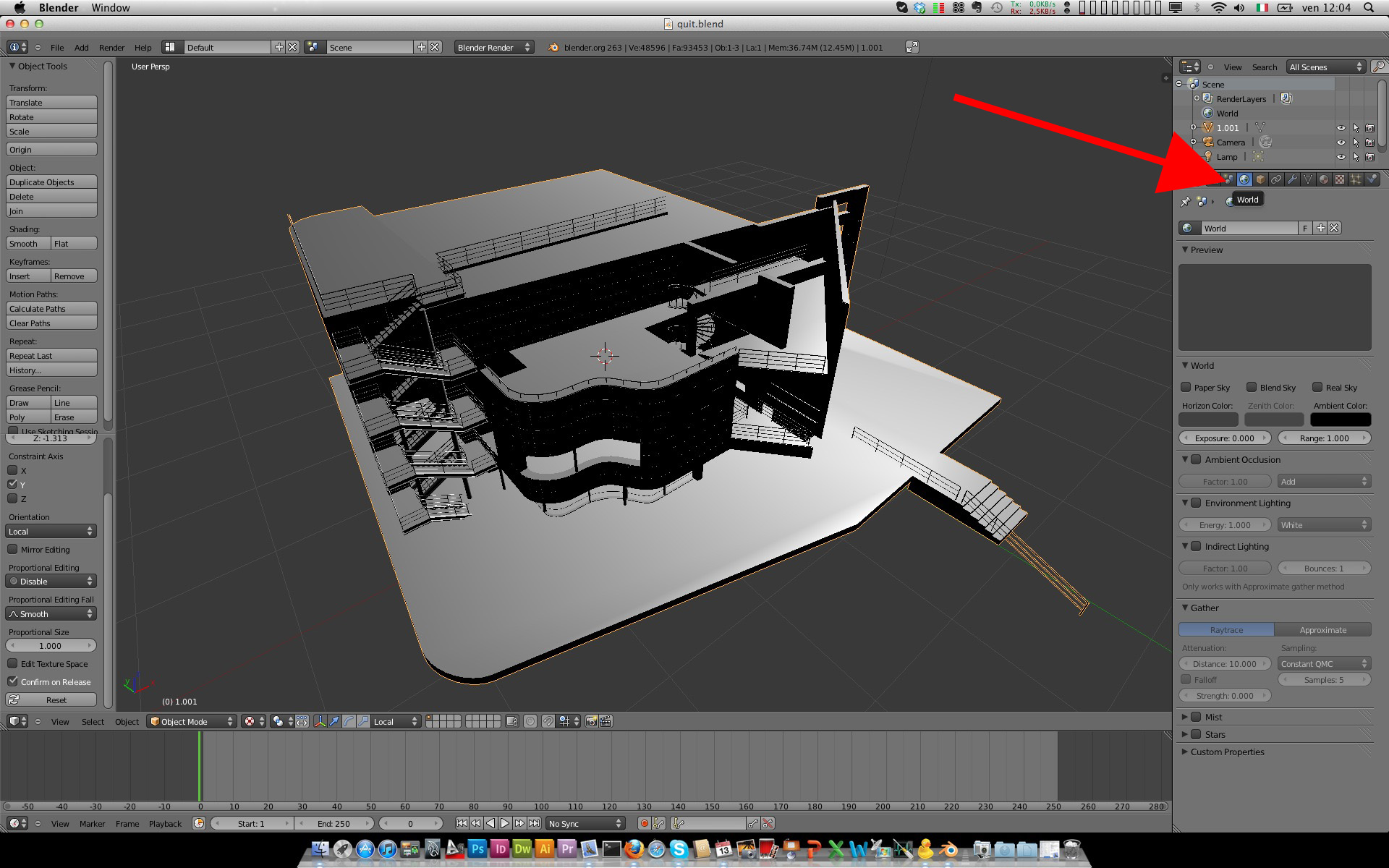Open the Modifiers wrench tab
The image size is (1389, 868).
(1292, 179)
